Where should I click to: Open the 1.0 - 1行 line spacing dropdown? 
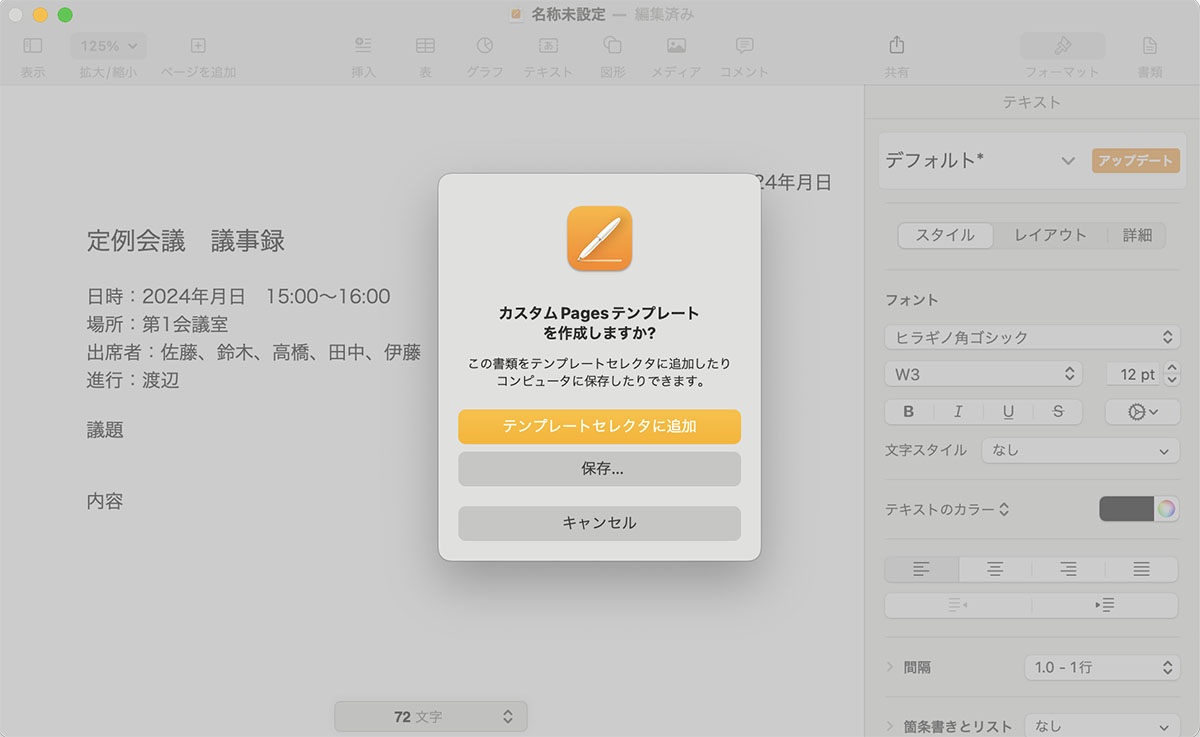1102,667
